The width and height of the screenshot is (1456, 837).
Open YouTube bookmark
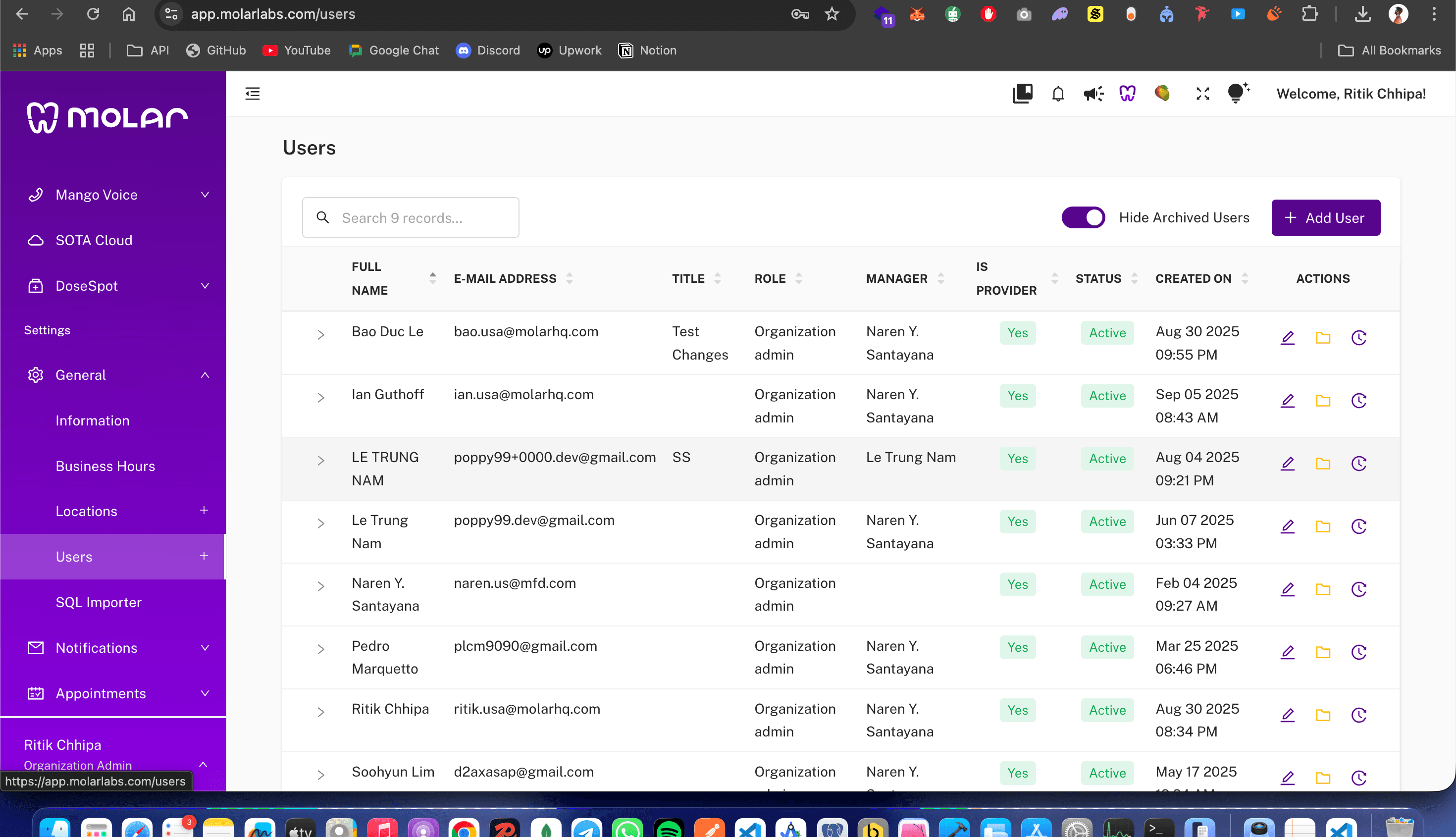coord(297,51)
